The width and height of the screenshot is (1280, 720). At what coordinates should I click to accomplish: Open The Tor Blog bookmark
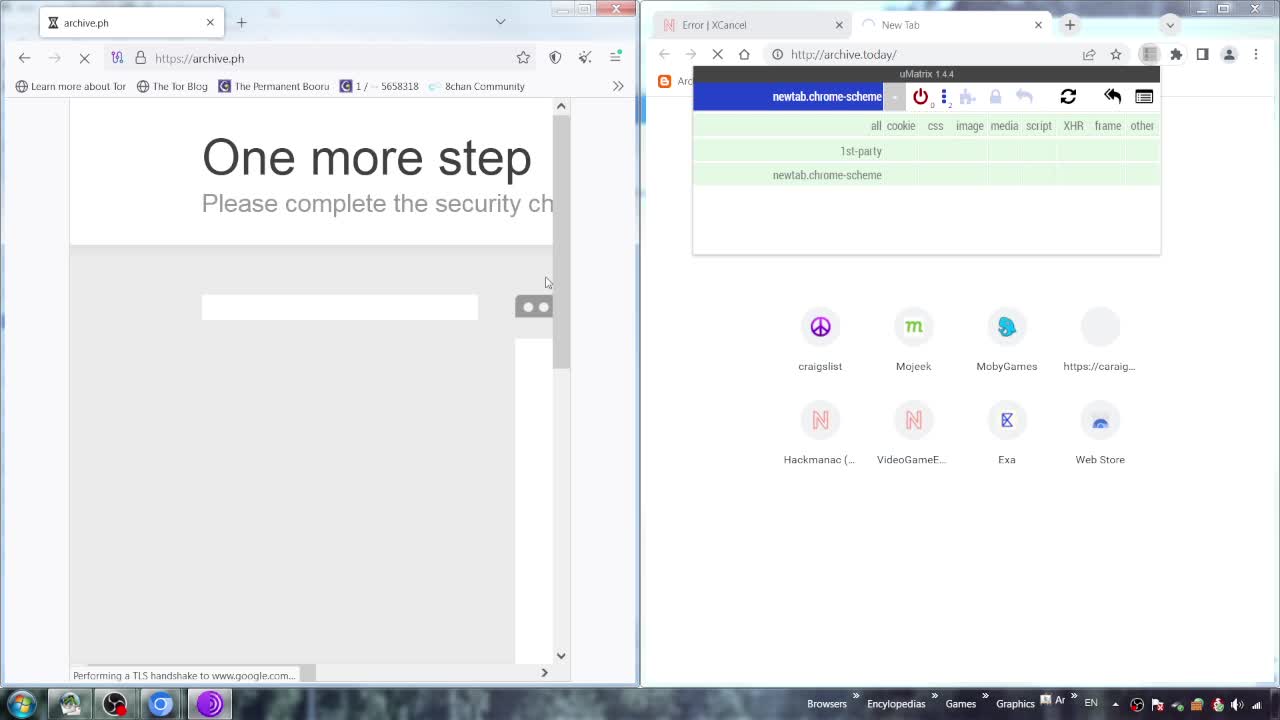pyautogui.click(x=172, y=86)
